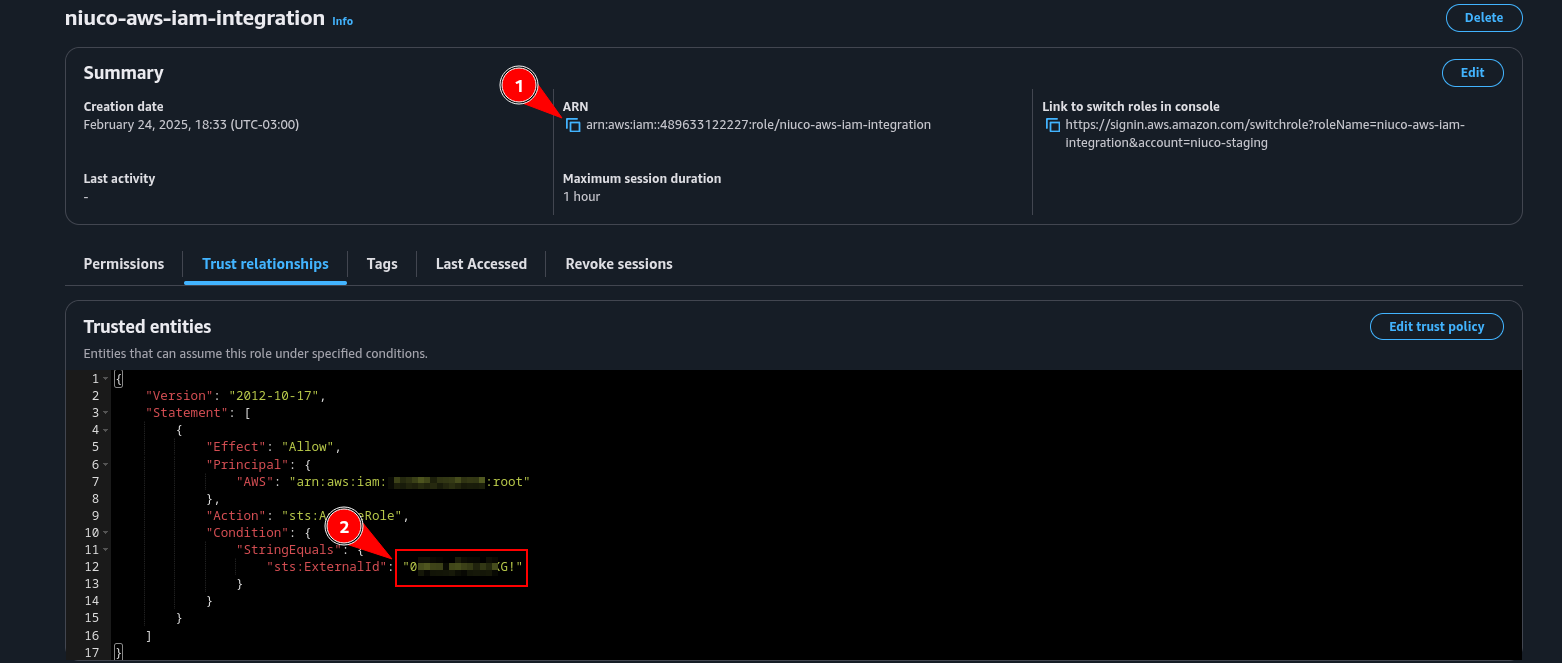
Task: Fold the Principal block on line 6
Action: click(106, 464)
